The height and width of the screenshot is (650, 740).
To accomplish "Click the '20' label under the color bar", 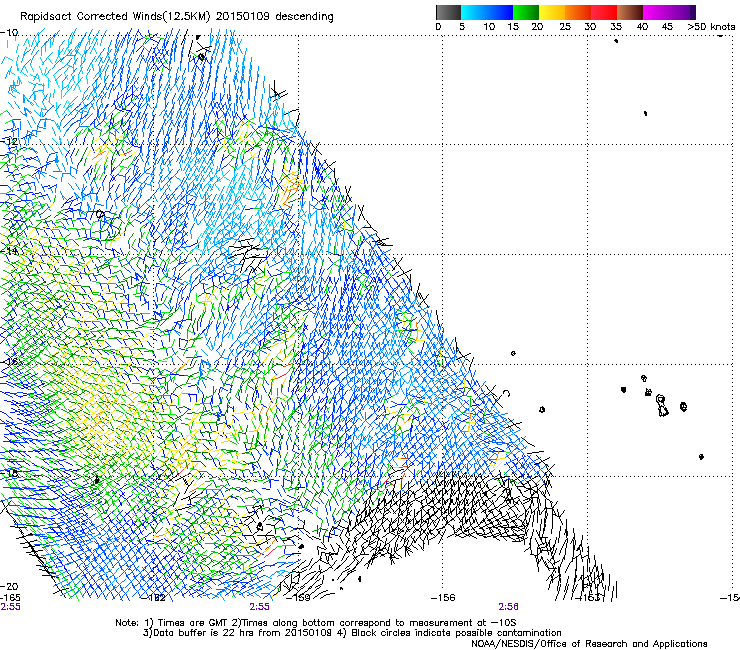I will pyautogui.click(x=537, y=27).
